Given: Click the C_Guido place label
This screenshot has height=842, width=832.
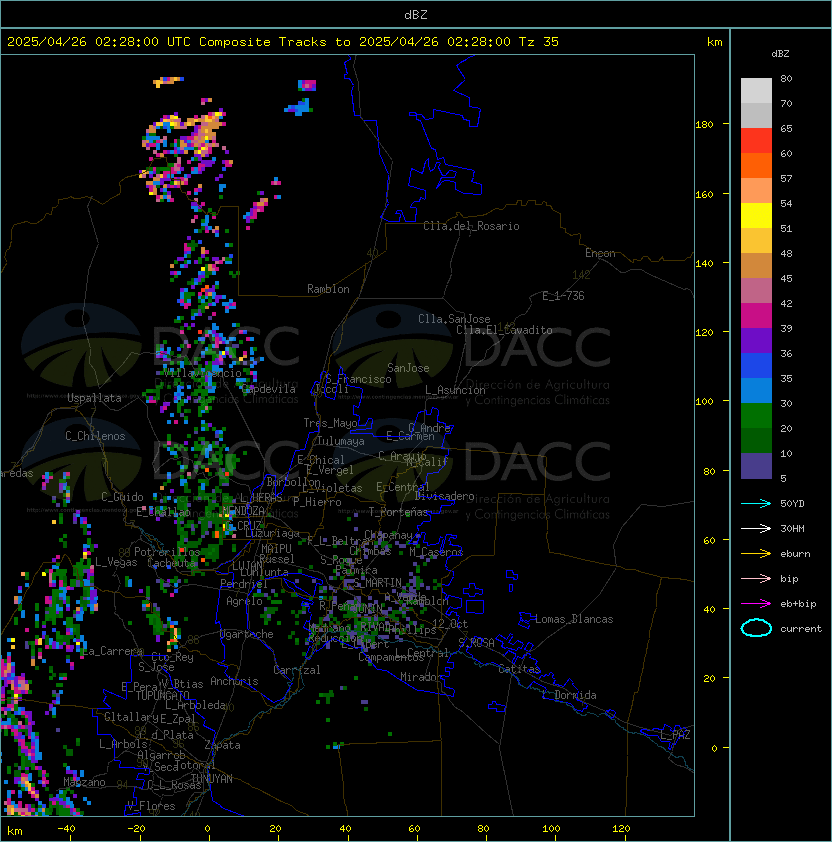Looking at the screenshot, I should tap(122, 497).
